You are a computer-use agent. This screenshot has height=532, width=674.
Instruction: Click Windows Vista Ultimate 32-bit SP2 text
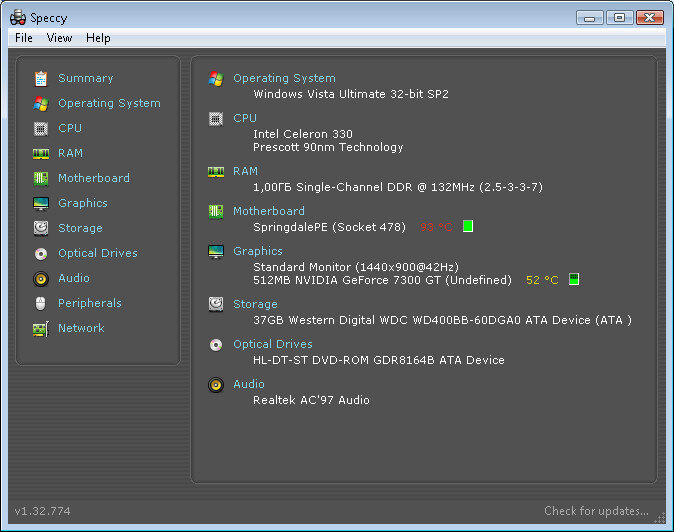[351, 94]
